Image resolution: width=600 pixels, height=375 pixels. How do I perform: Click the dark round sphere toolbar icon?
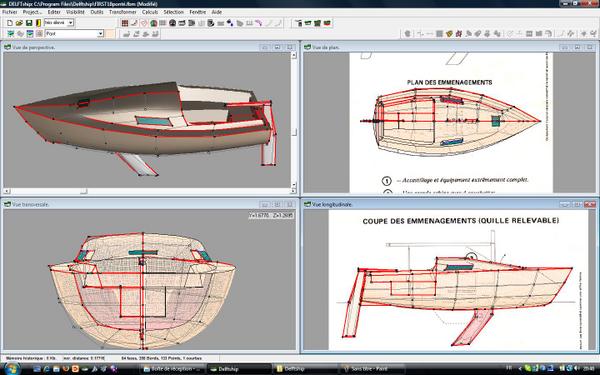coord(173,23)
